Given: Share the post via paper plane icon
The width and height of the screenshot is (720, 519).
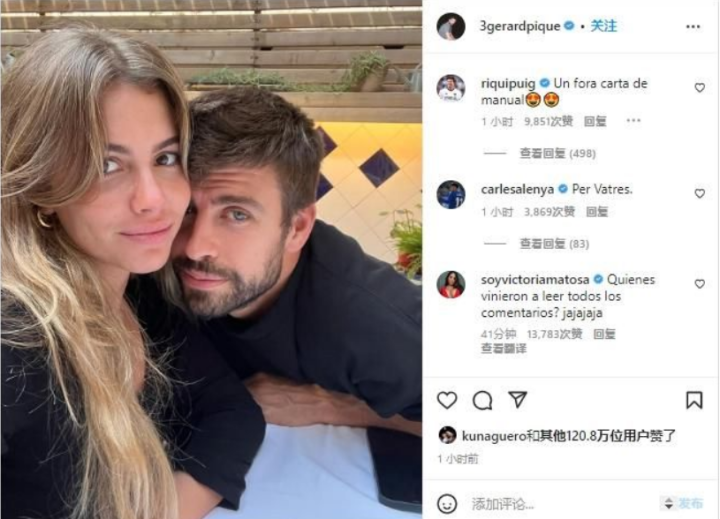Looking at the screenshot, I should pyautogui.click(x=518, y=400).
